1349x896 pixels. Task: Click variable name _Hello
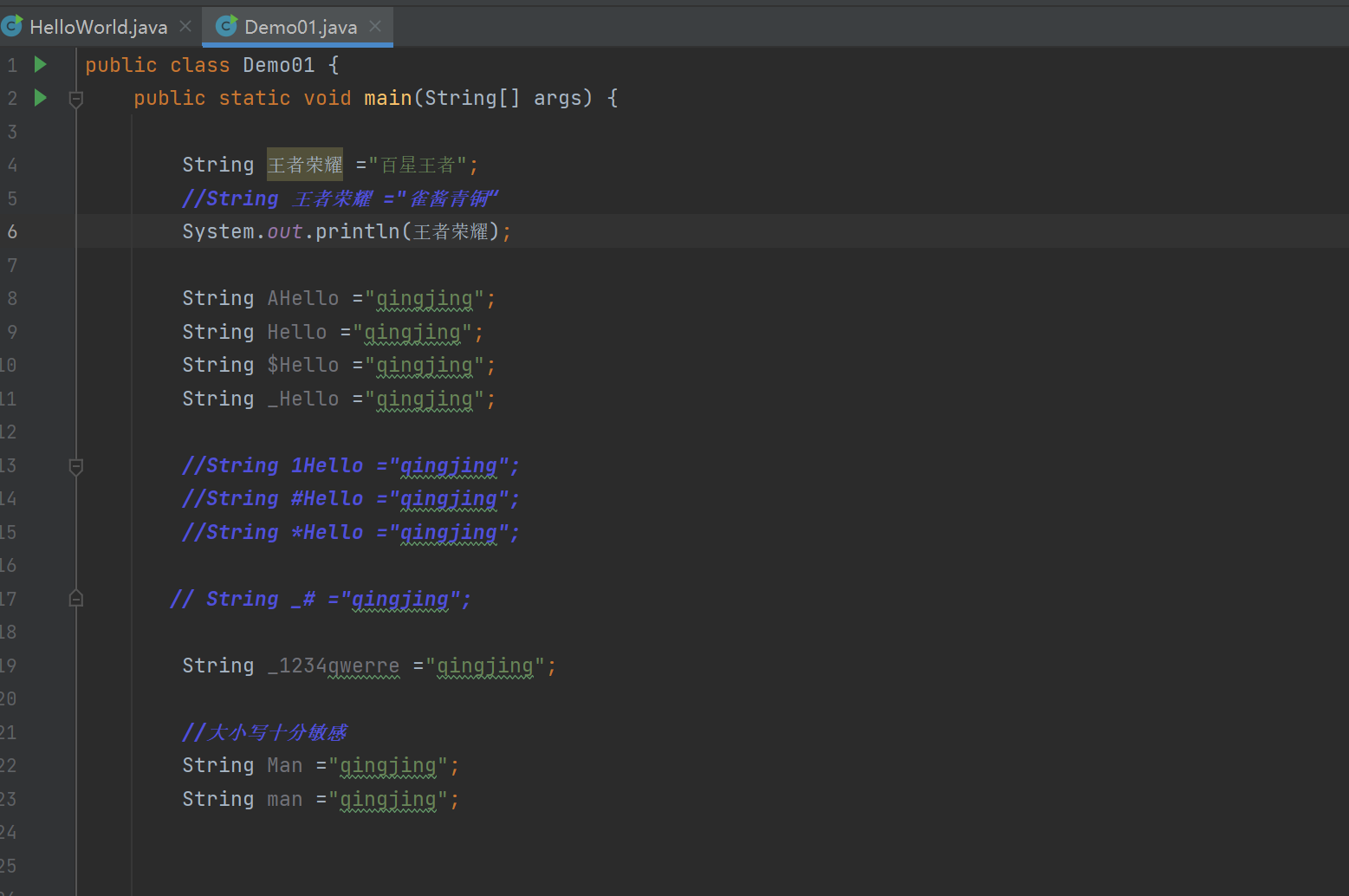pos(303,399)
